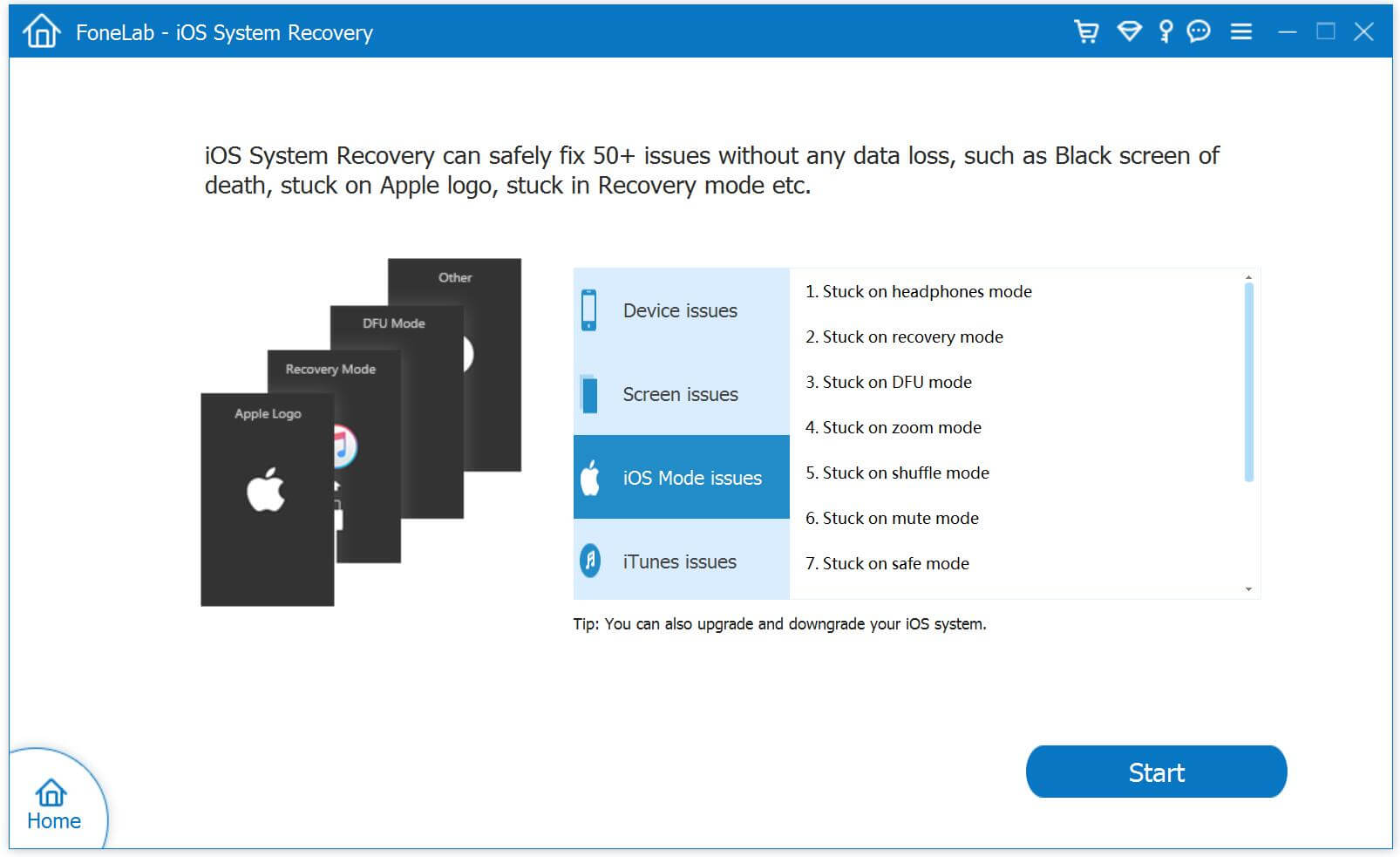Open the shopping cart purchase icon
1400x857 pixels.
tap(1086, 32)
